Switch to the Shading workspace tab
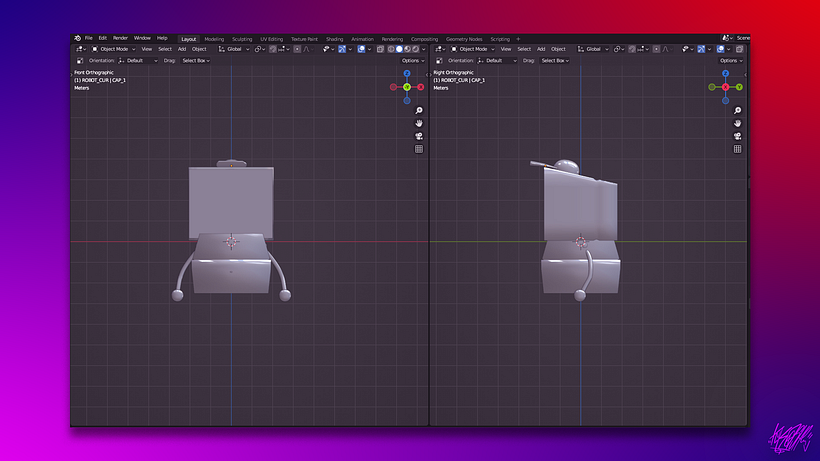The image size is (820, 461). click(334, 39)
